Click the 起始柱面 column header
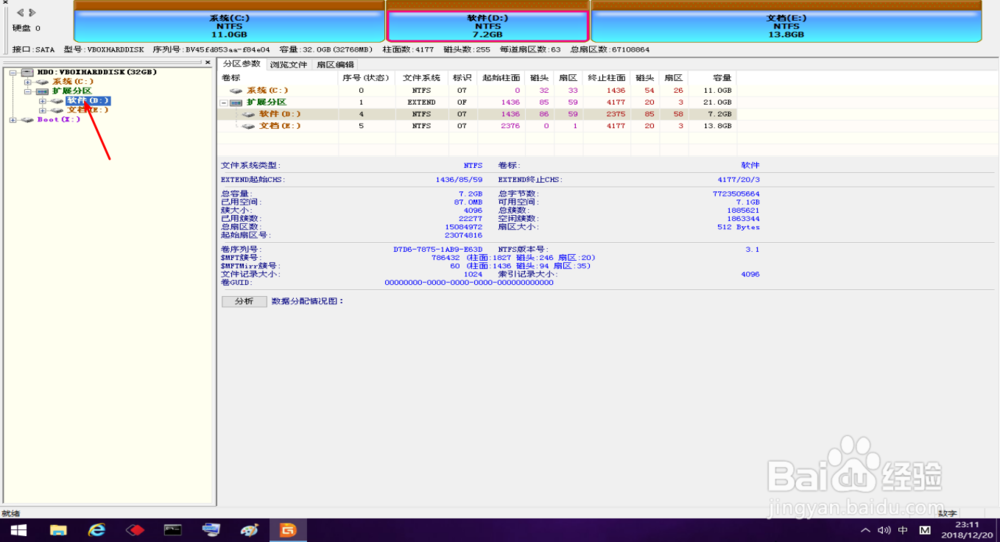Image resolution: width=1000 pixels, height=542 pixels. [501, 78]
